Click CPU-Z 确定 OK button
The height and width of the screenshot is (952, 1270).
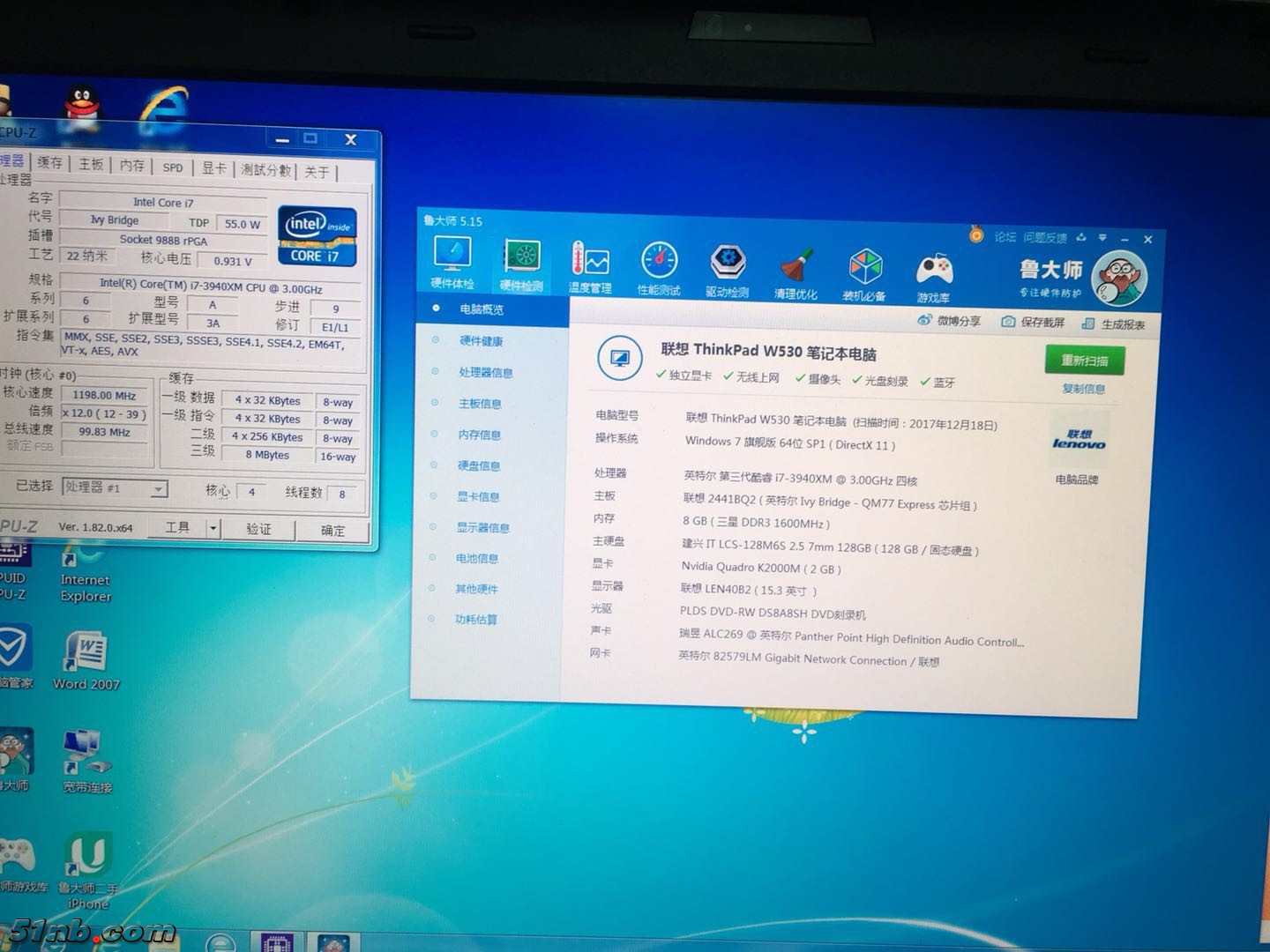pyautogui.click(x=332, y=531)
